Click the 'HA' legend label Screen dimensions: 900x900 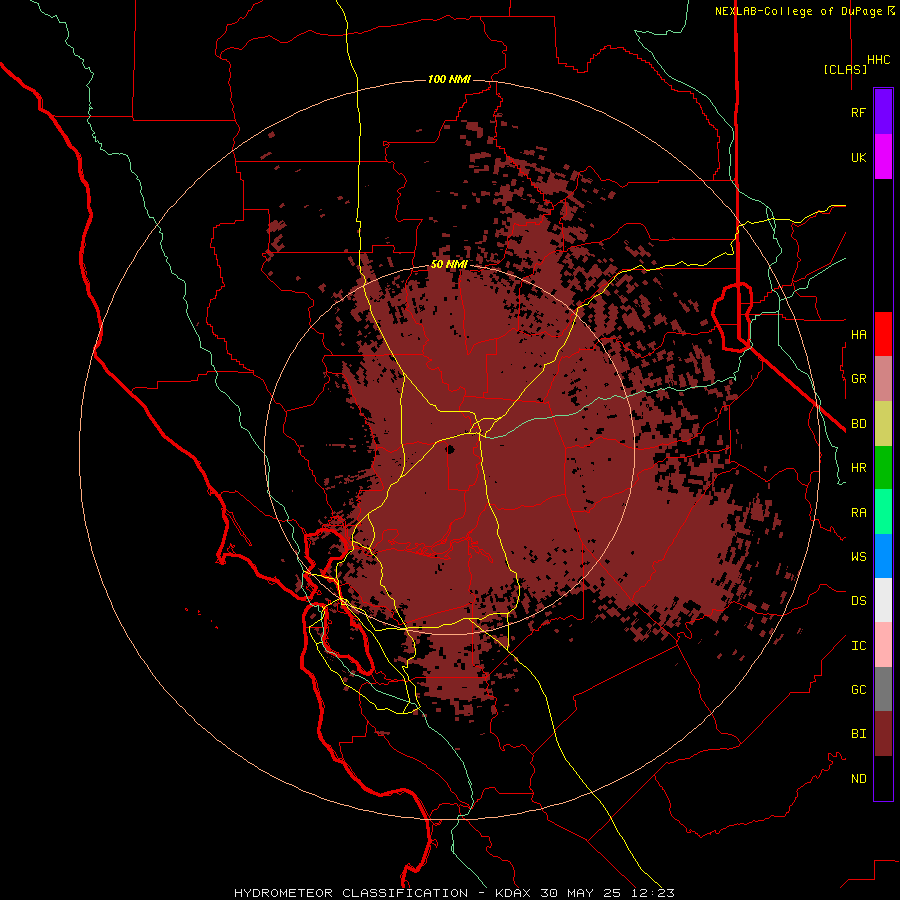pos(858,334)
